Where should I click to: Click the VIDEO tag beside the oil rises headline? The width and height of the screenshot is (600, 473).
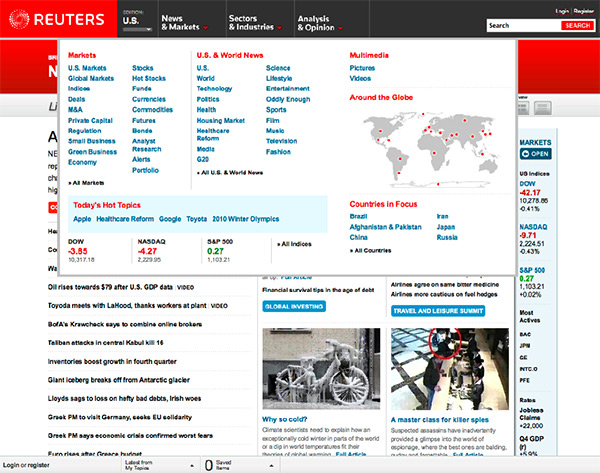pyautogui.click(x=216, y=286)
